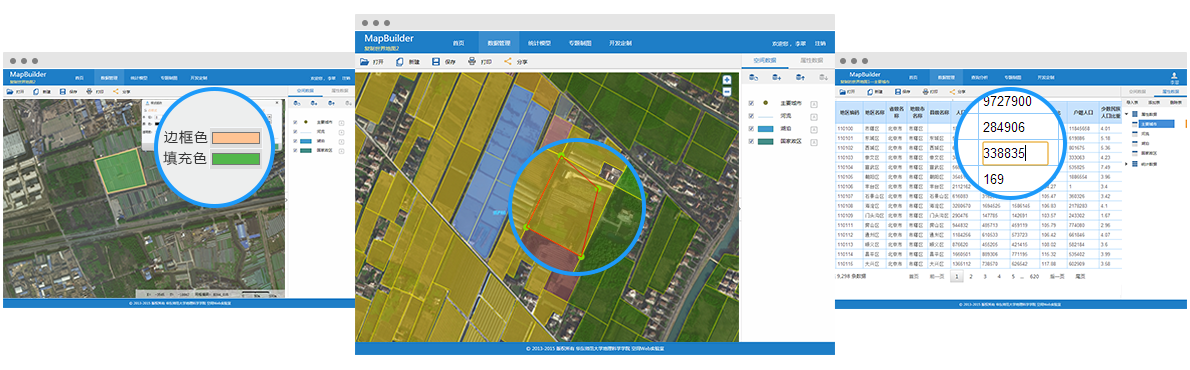Click the 注销 logout link in center header

pos(820,43)
